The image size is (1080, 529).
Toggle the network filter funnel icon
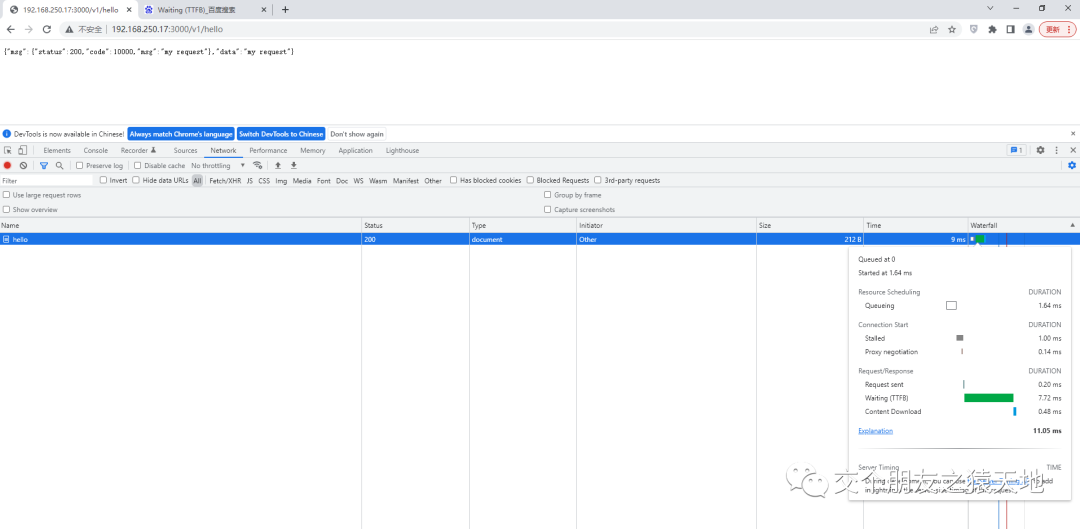(x=44, y=165)
